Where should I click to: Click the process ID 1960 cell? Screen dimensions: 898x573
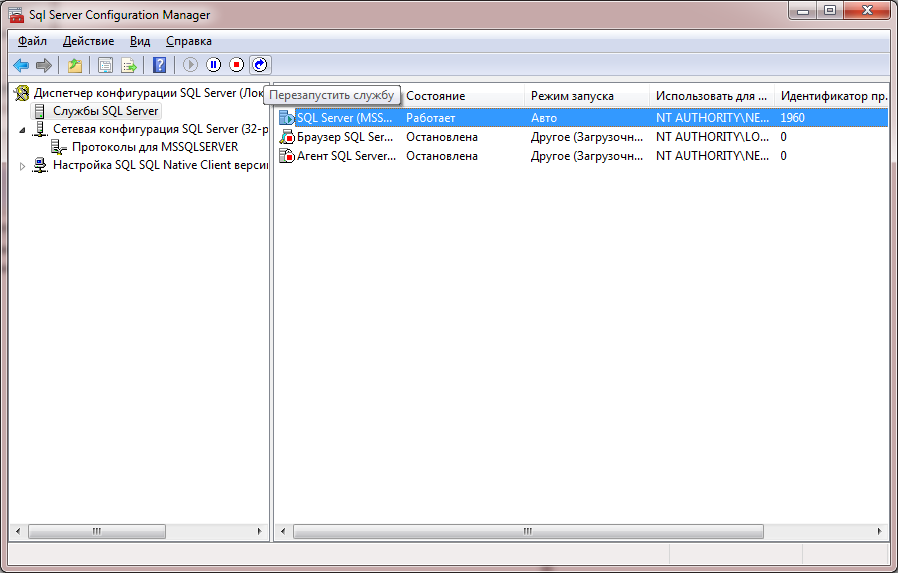click(x=792, y=118)
